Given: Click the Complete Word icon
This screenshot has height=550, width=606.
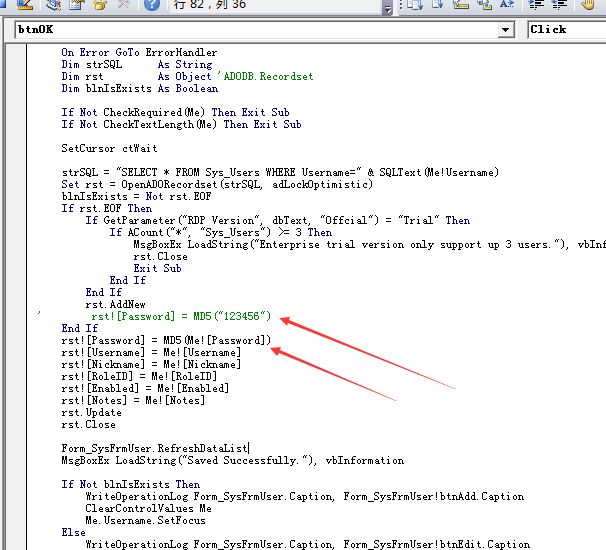Looking at the screenshot, I should pos(507,4).
